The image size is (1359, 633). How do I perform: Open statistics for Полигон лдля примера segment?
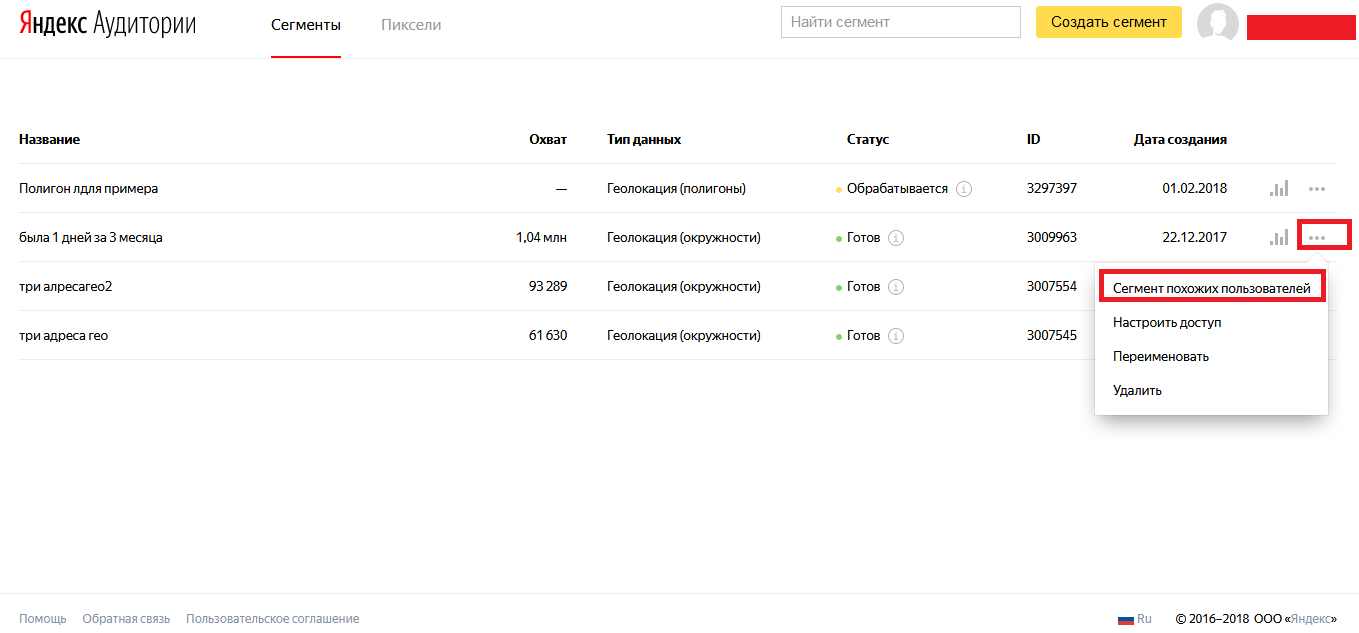point(1279,188)
